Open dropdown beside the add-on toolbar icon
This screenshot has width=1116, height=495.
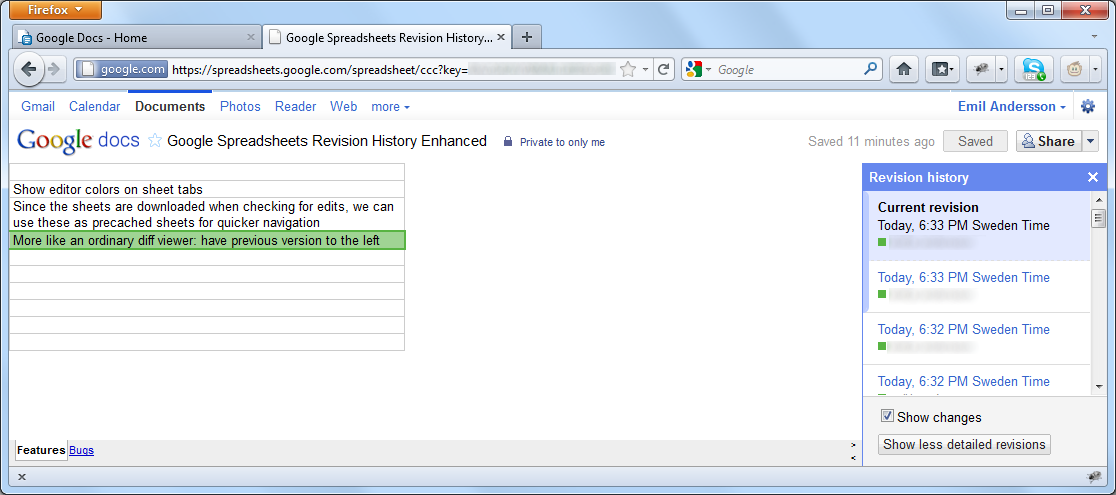1001,69
